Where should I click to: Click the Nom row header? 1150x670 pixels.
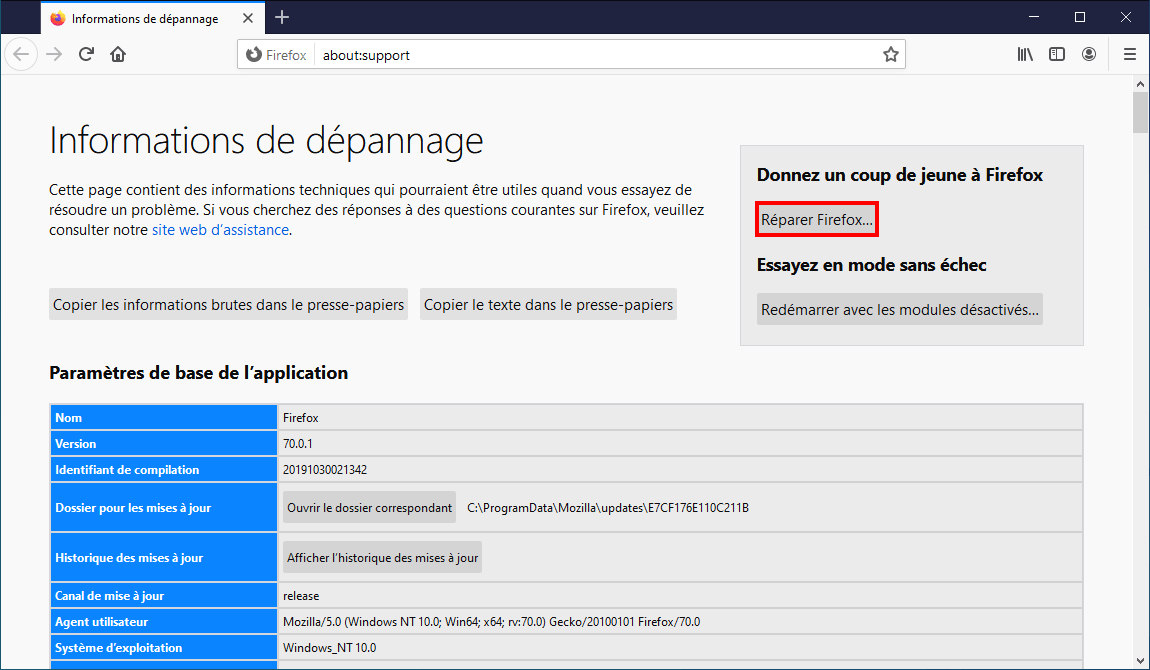tap(164, 417)
